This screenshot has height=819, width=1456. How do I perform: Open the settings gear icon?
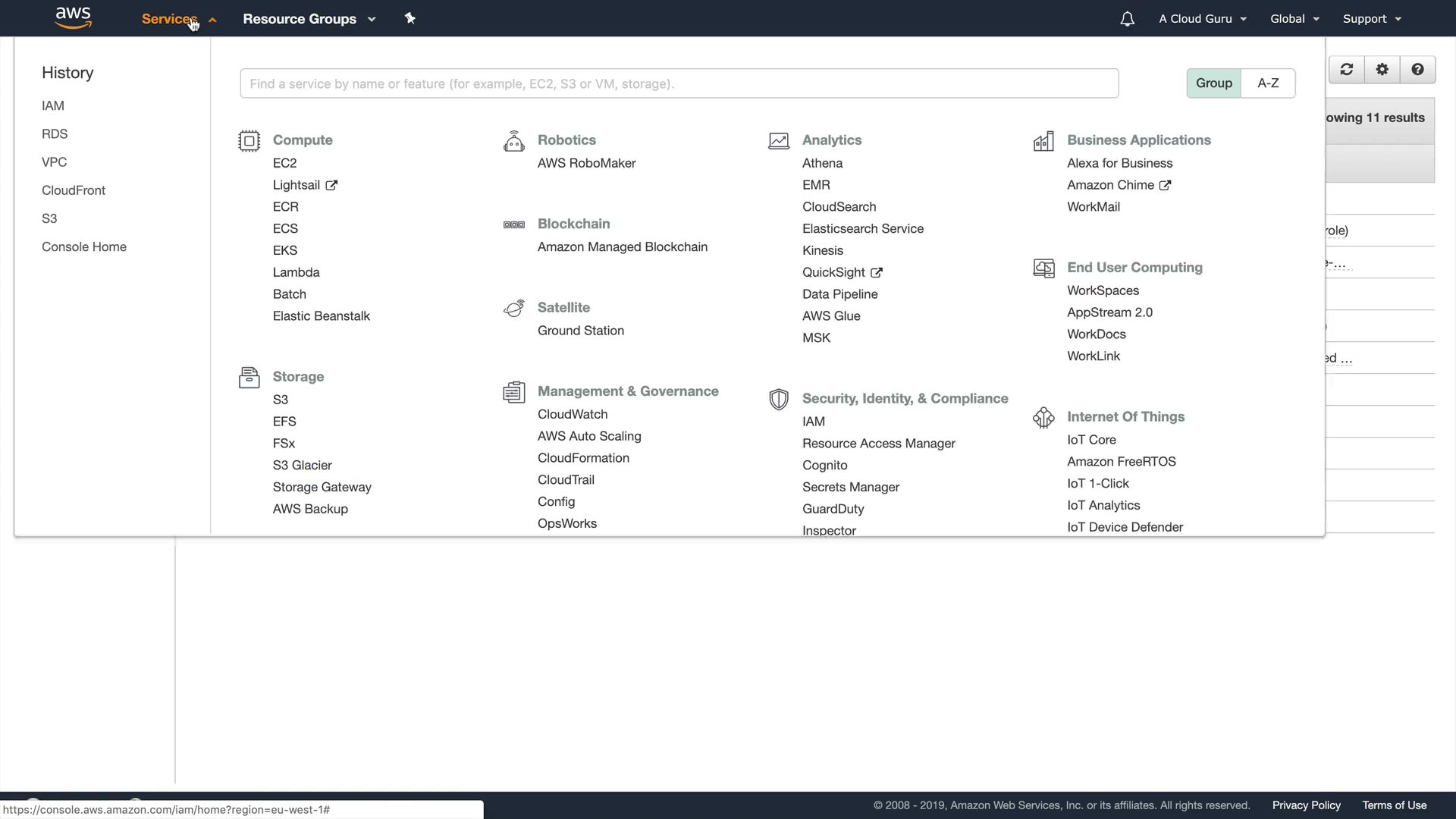(x=1382, y=70)
